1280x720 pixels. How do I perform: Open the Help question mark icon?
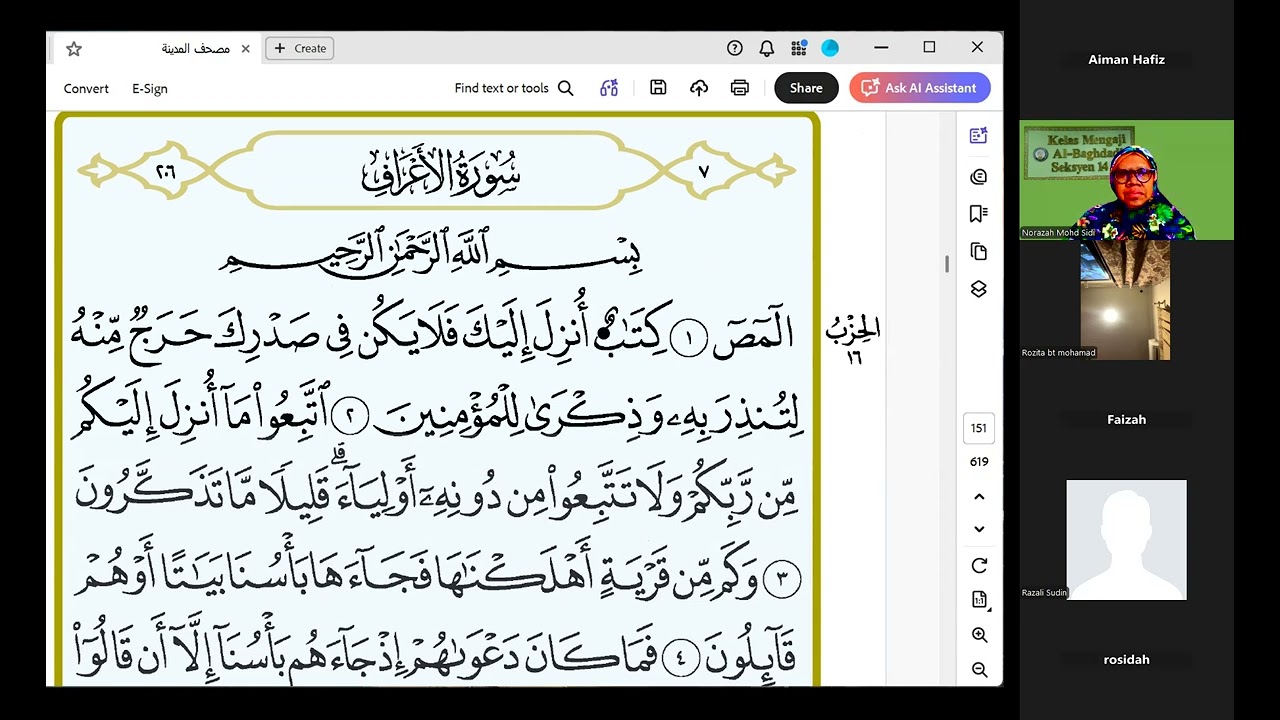[735, 48]
